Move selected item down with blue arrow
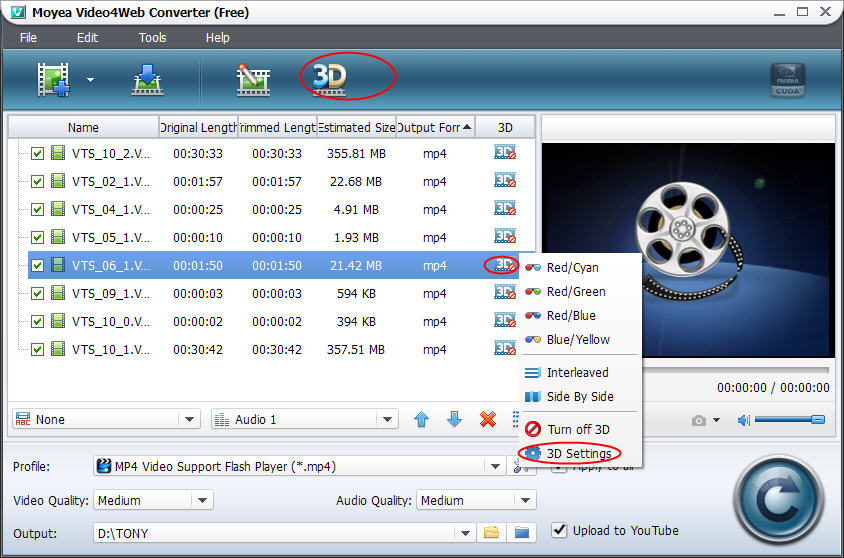Screen dimensions: 844x558 pos(454,419)
